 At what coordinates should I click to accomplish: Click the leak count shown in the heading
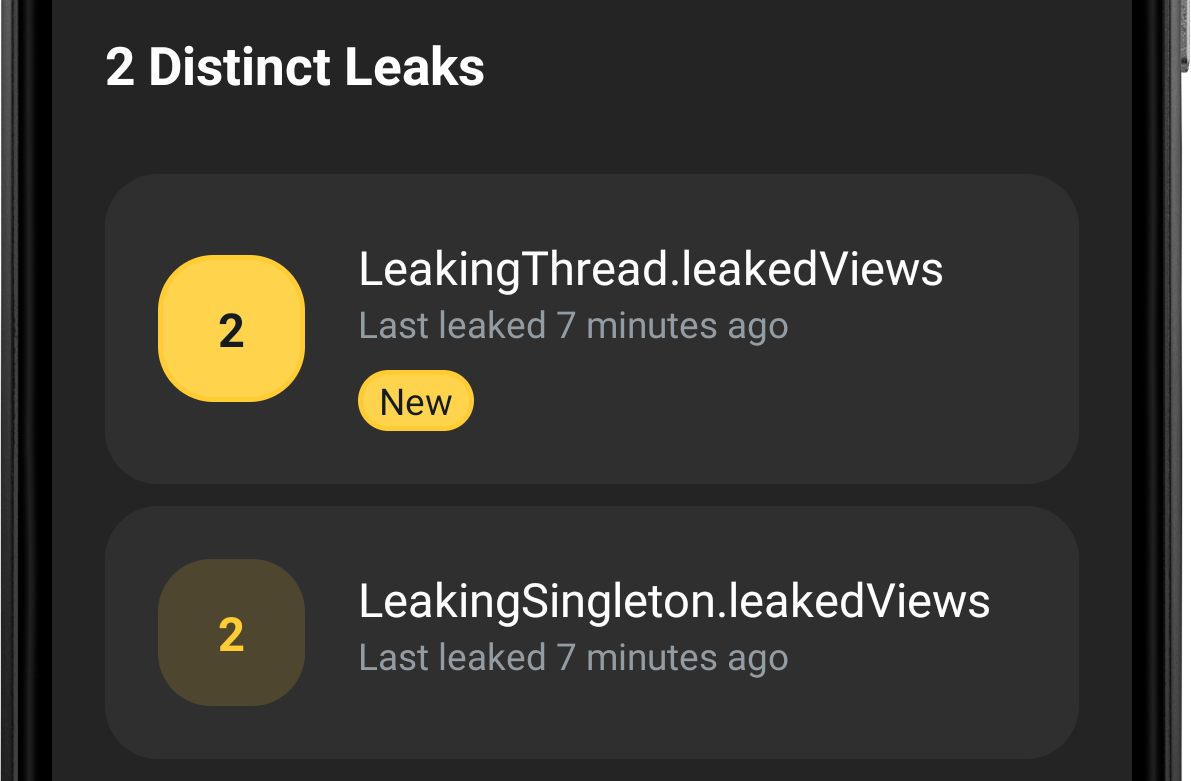pos(122,66)
